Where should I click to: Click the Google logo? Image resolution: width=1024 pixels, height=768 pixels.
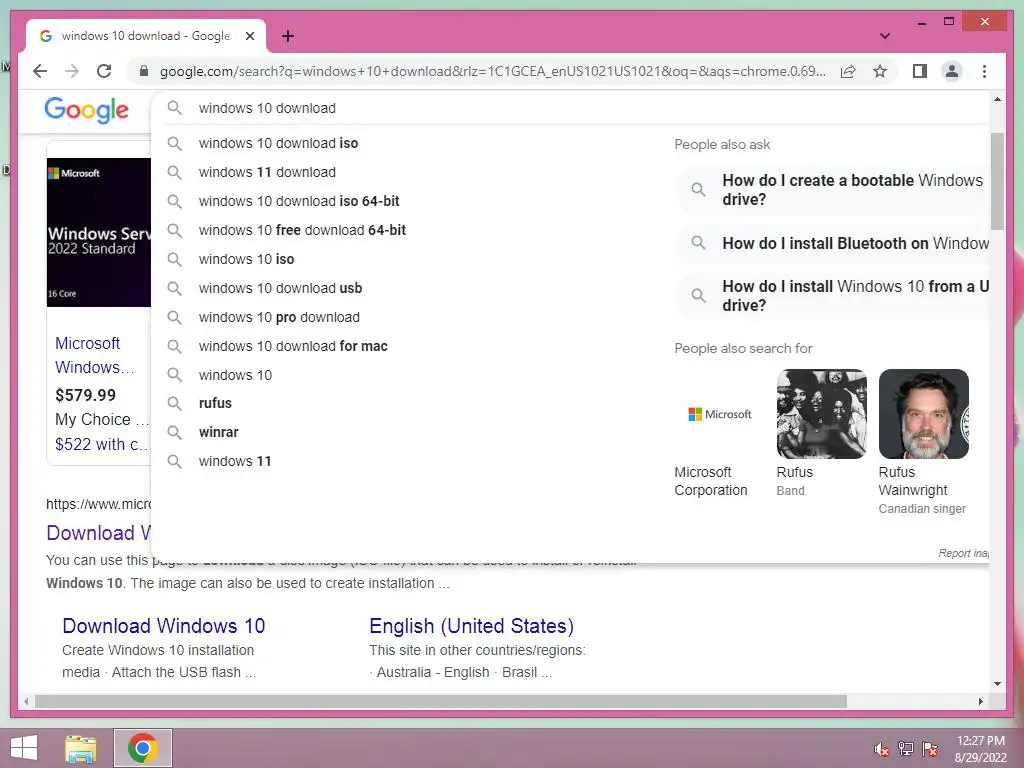[x=86, y=110]
